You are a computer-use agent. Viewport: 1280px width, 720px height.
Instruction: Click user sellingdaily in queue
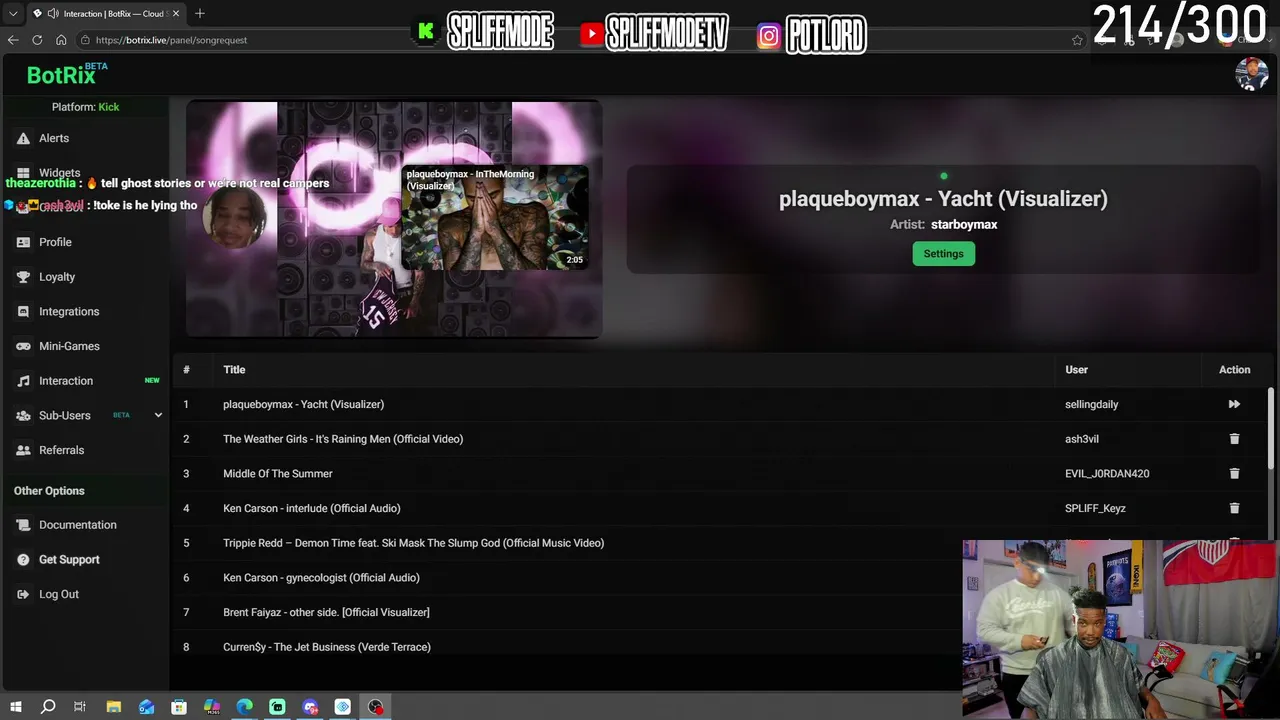1092,404
